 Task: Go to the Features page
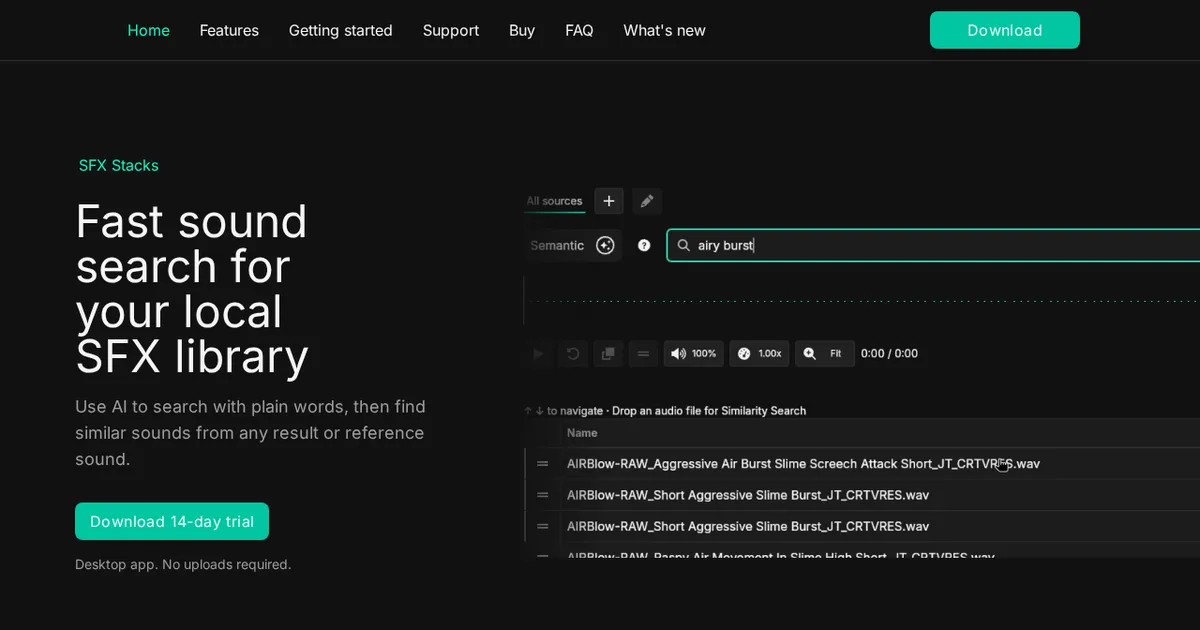(x=229, y=30)
